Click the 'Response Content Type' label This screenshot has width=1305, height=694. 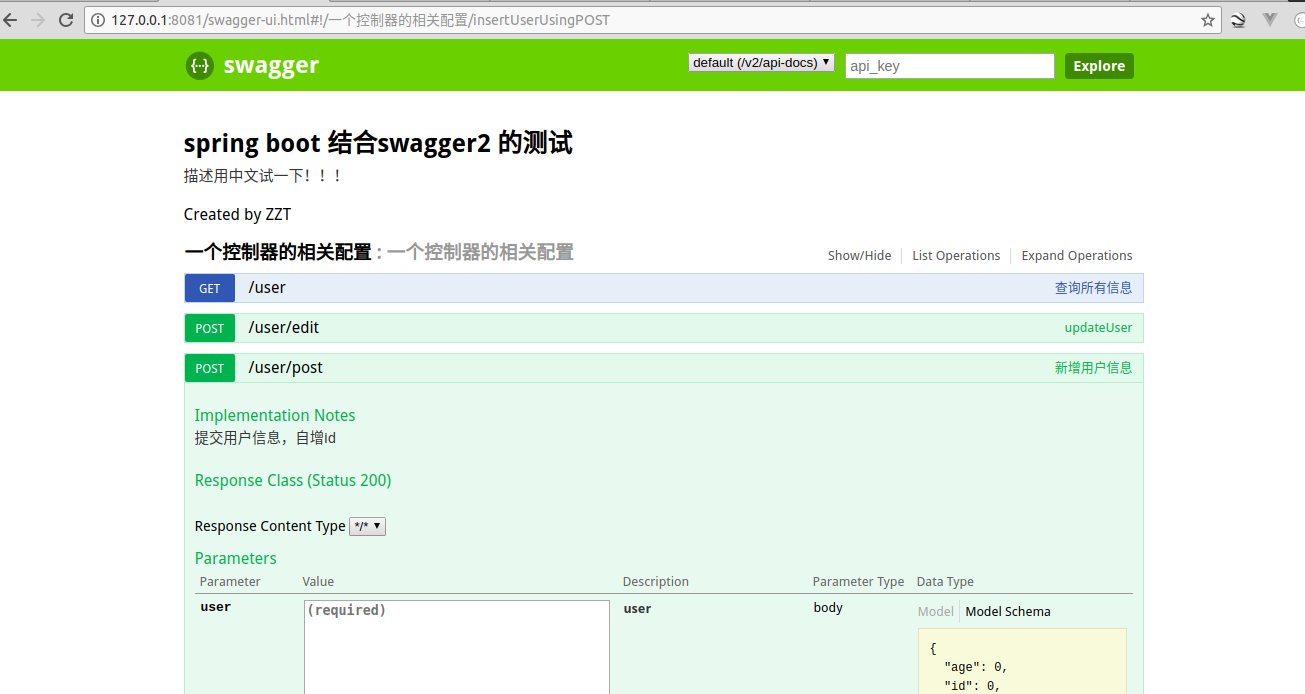click(270, 526)
